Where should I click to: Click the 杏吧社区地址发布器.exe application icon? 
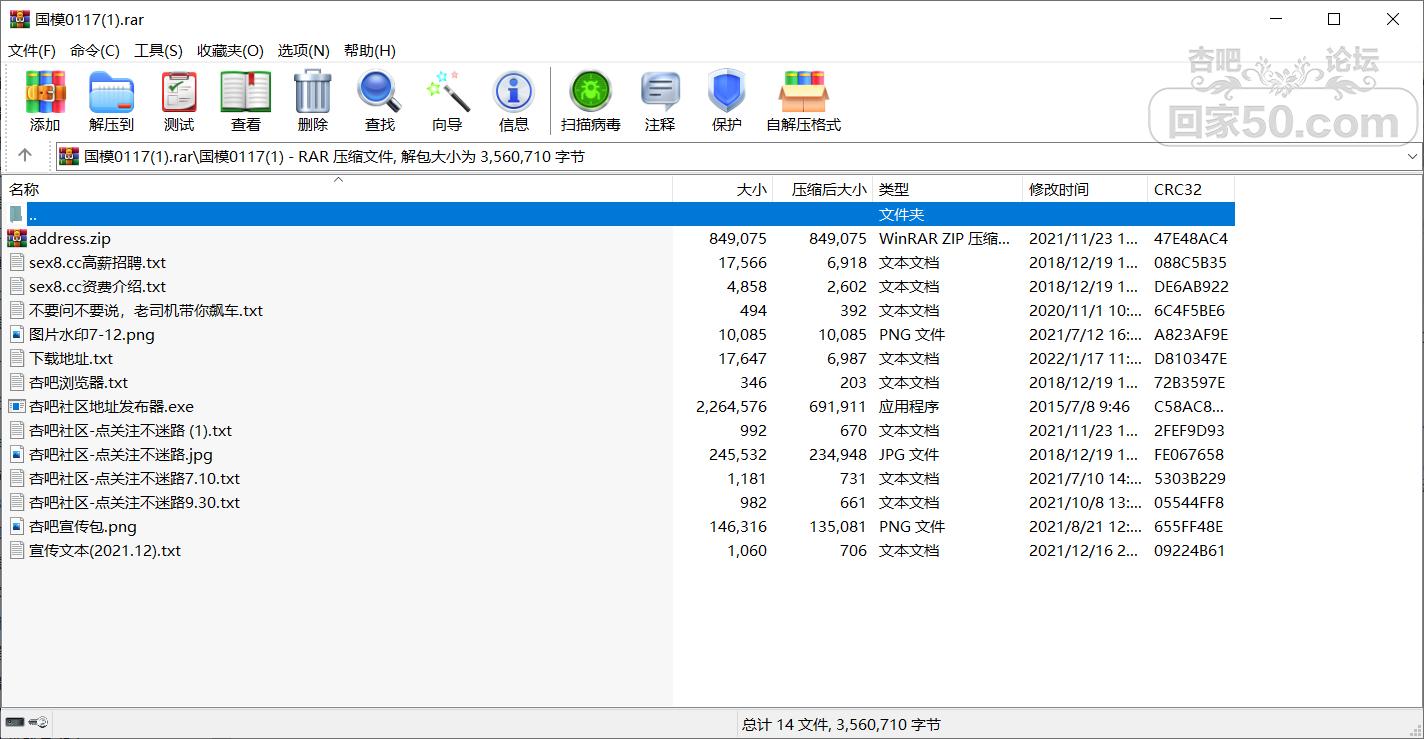[x=17, y=406]
